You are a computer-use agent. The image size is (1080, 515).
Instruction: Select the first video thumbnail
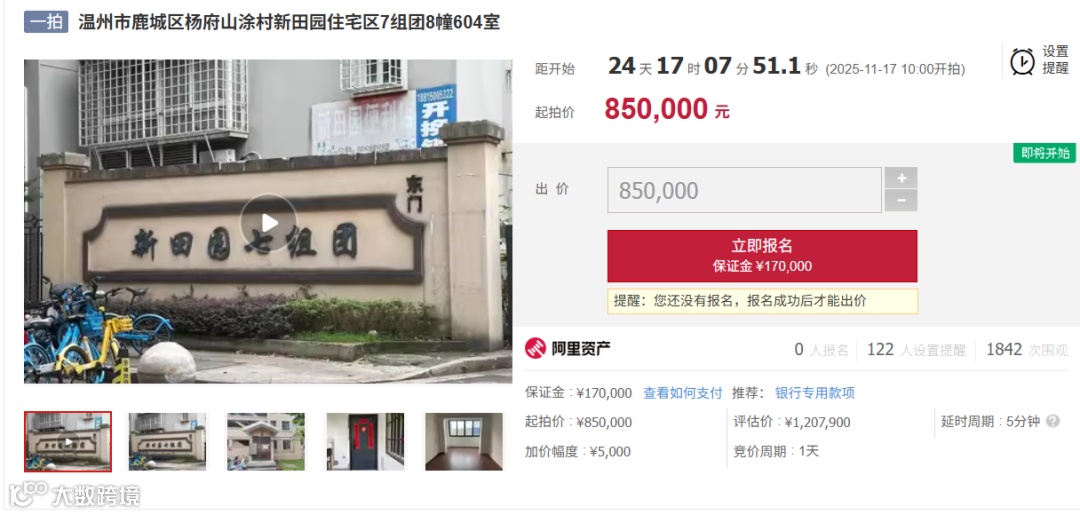coord(68,442)
